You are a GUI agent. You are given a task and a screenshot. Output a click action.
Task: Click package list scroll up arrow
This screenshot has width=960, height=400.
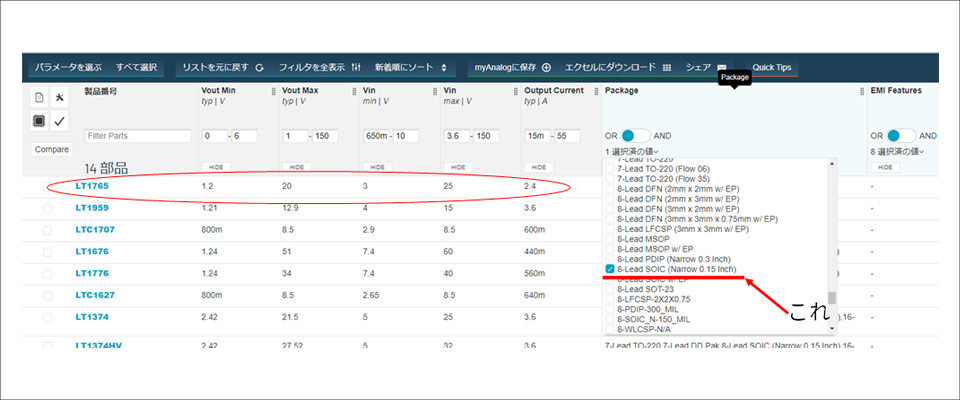point(831,164)
